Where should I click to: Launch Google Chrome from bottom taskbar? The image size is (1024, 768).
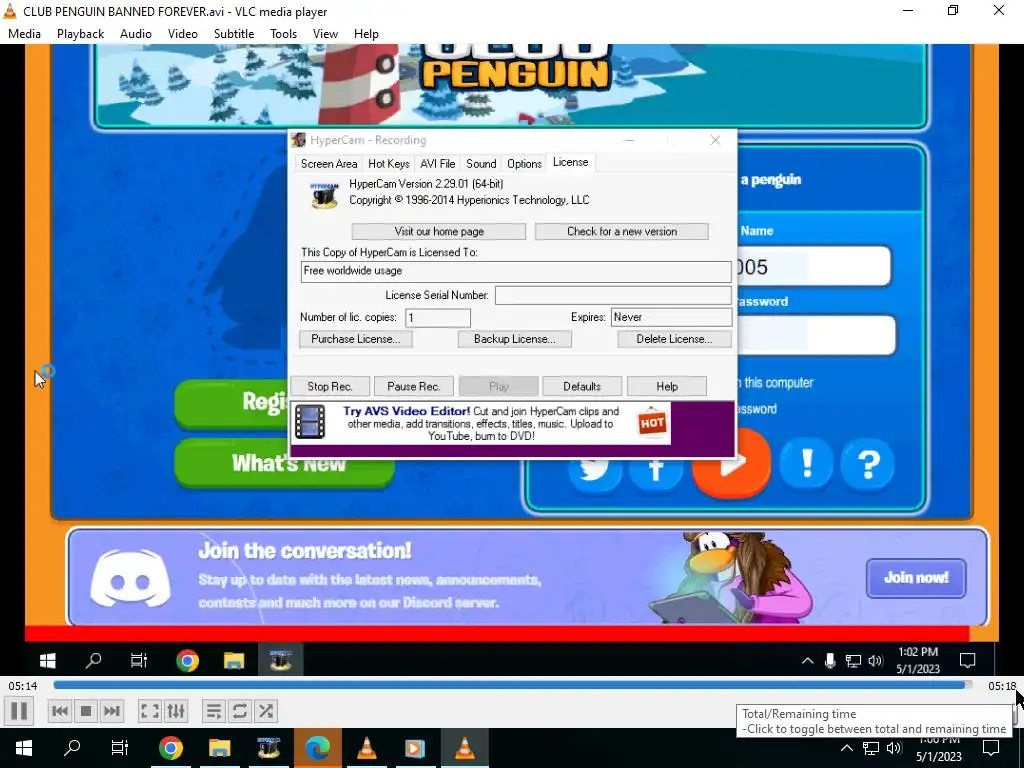[x=170, y=748]
